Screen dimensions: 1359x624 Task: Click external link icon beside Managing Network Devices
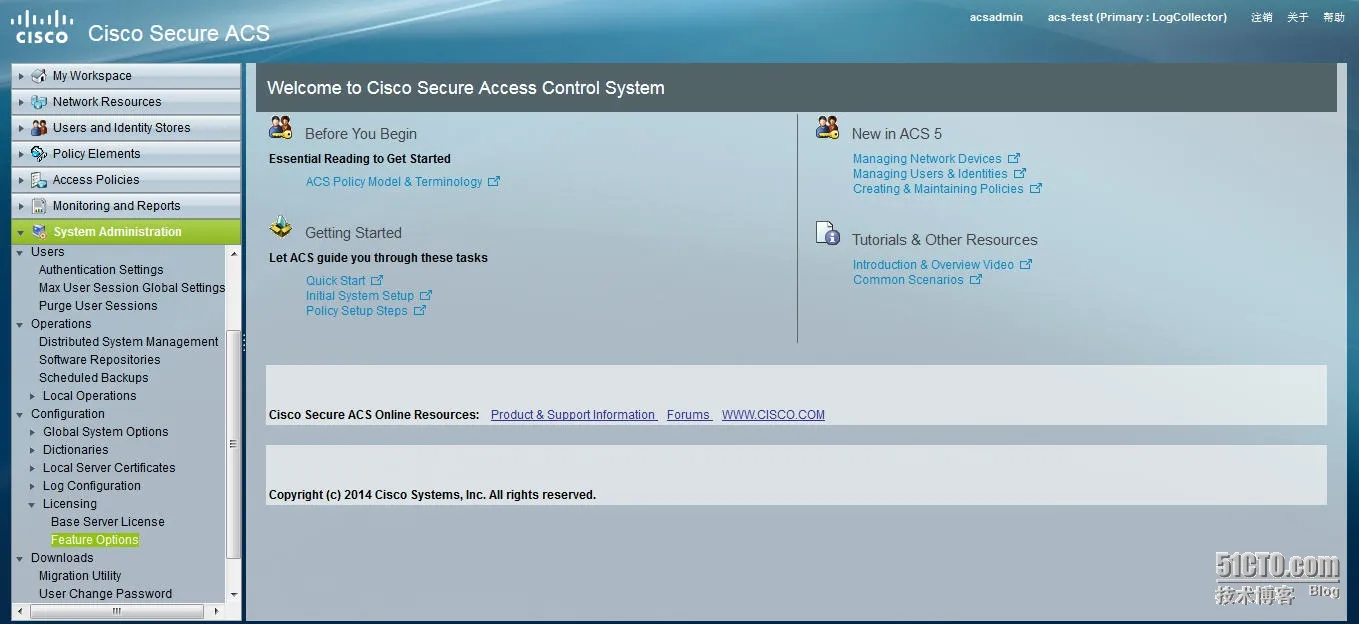coord(1014,159)
